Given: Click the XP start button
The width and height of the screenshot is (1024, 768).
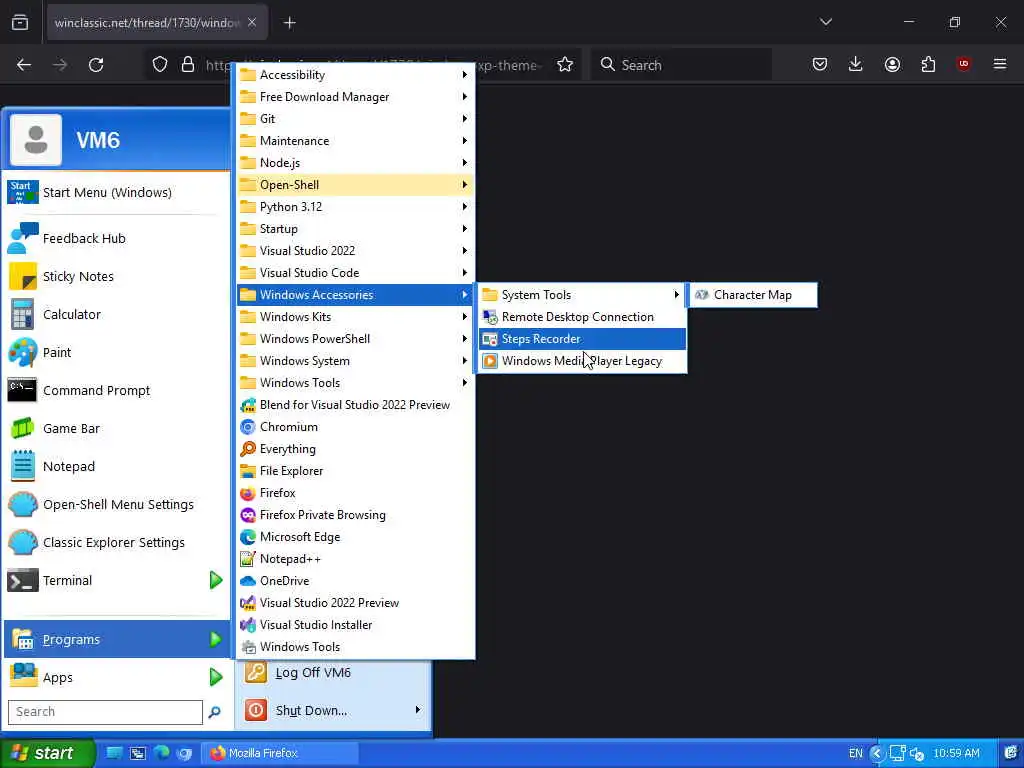Looking at the screenshot, I should pos(47,753).
